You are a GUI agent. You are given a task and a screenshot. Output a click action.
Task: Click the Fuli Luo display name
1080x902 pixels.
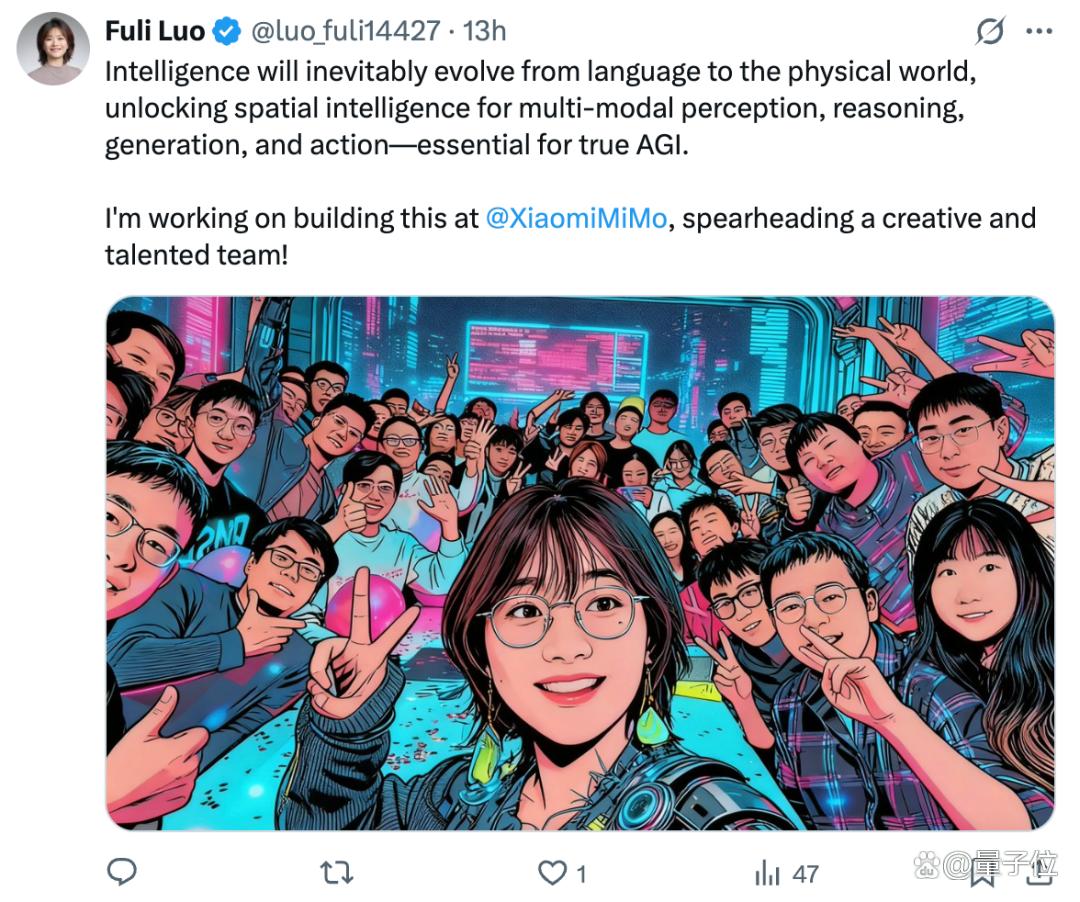click(155, 31)
